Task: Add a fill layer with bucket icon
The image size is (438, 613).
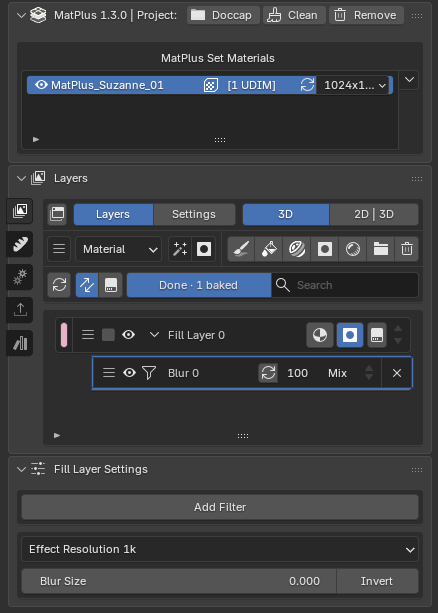Action: [x=269, y=249]
